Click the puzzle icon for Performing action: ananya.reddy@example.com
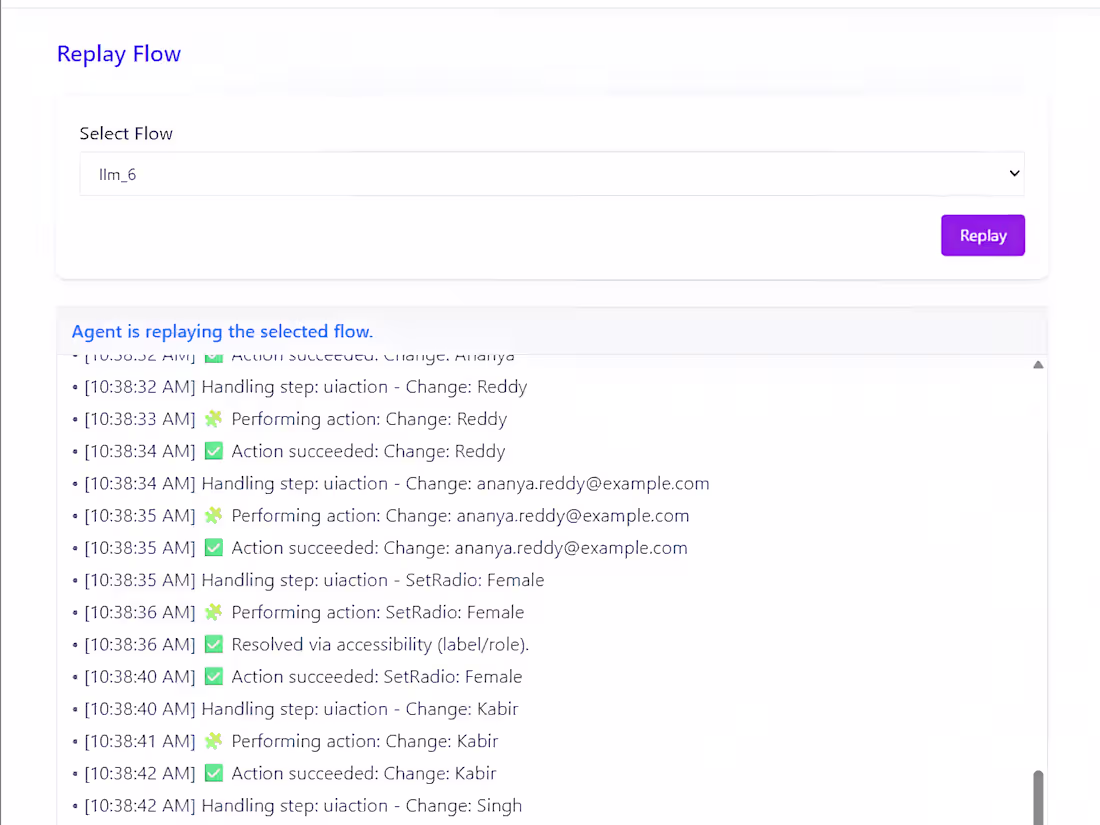 (x=213, y=515)
